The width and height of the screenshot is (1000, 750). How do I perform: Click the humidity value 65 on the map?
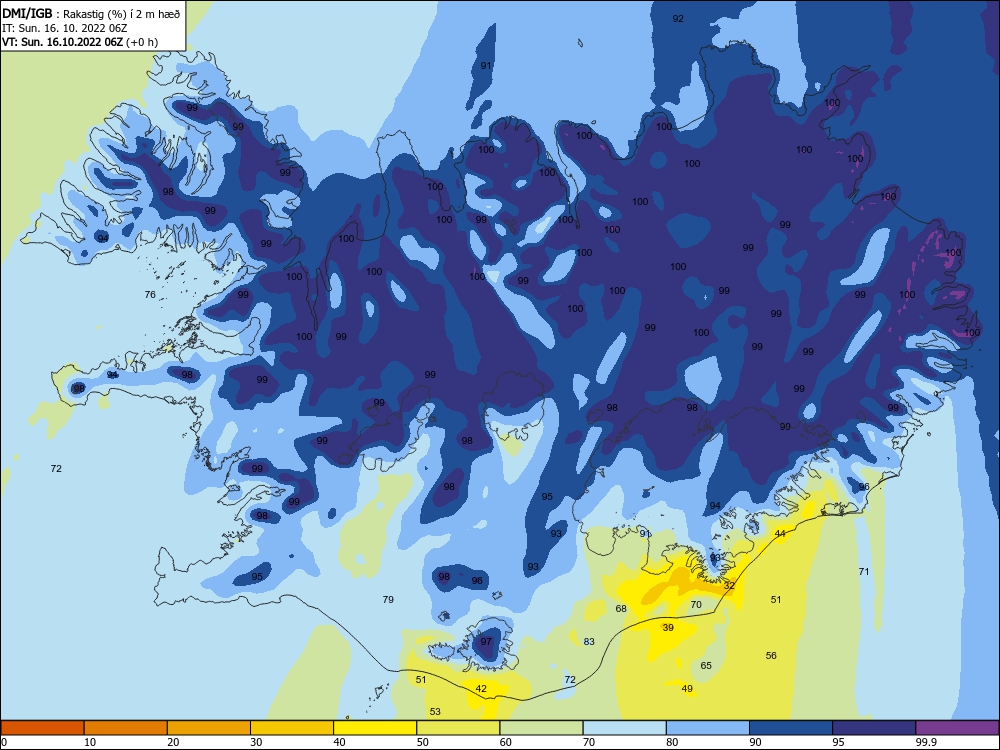[x=706, y=665]
